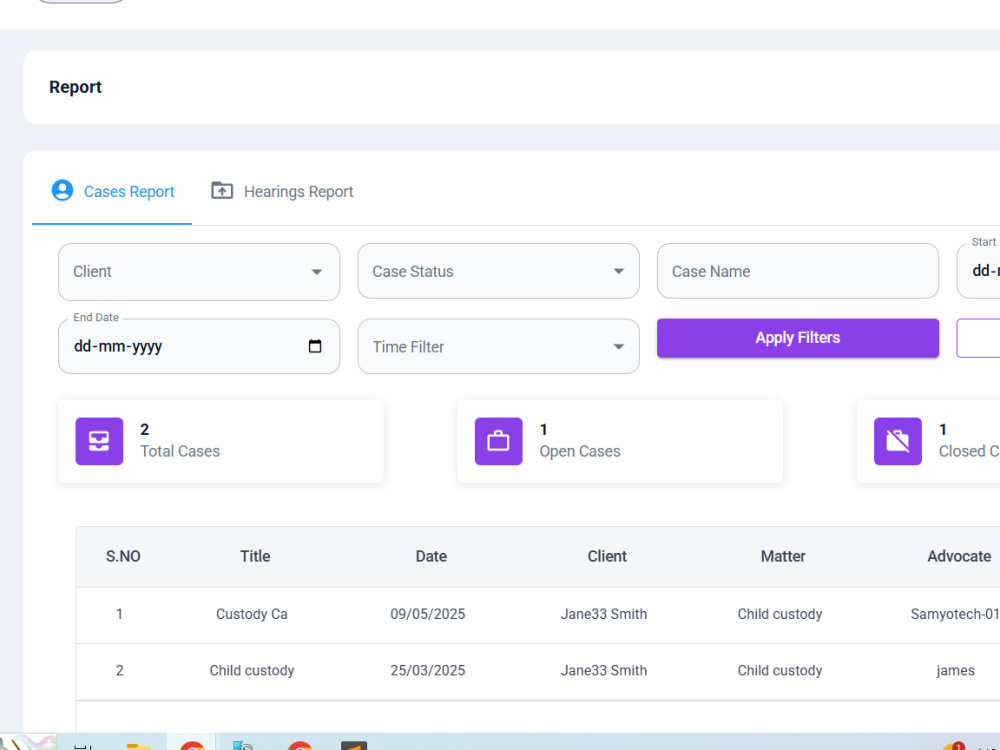The width and height of the screenshot is (1000, 750).
Task: Click the date 09/05/2025
Action: coord(428,614)
